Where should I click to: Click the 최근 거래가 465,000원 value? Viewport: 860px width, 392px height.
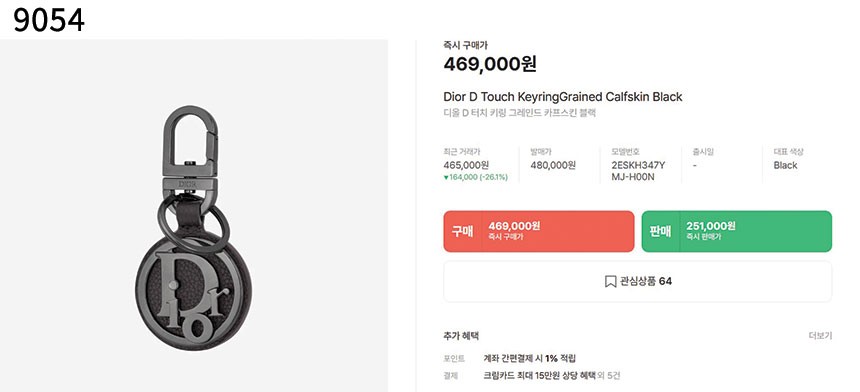(466, 165)
